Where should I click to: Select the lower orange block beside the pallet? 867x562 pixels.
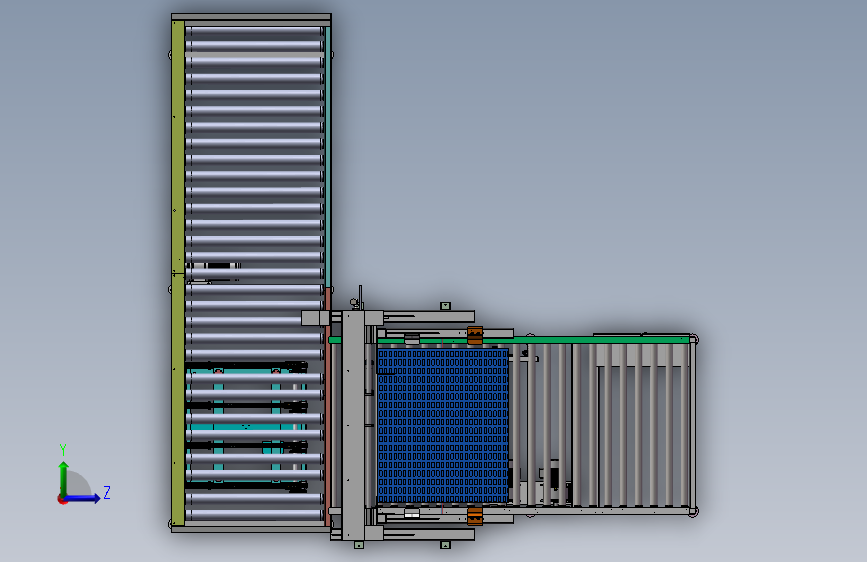coord(475,516)
